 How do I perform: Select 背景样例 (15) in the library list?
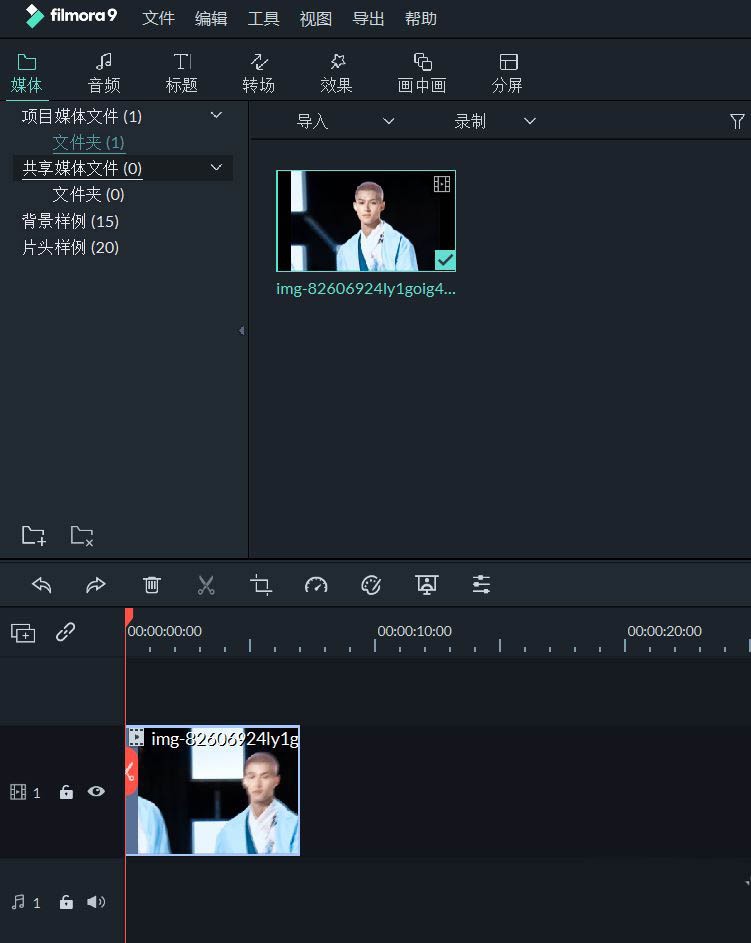[x=70, y=221]
